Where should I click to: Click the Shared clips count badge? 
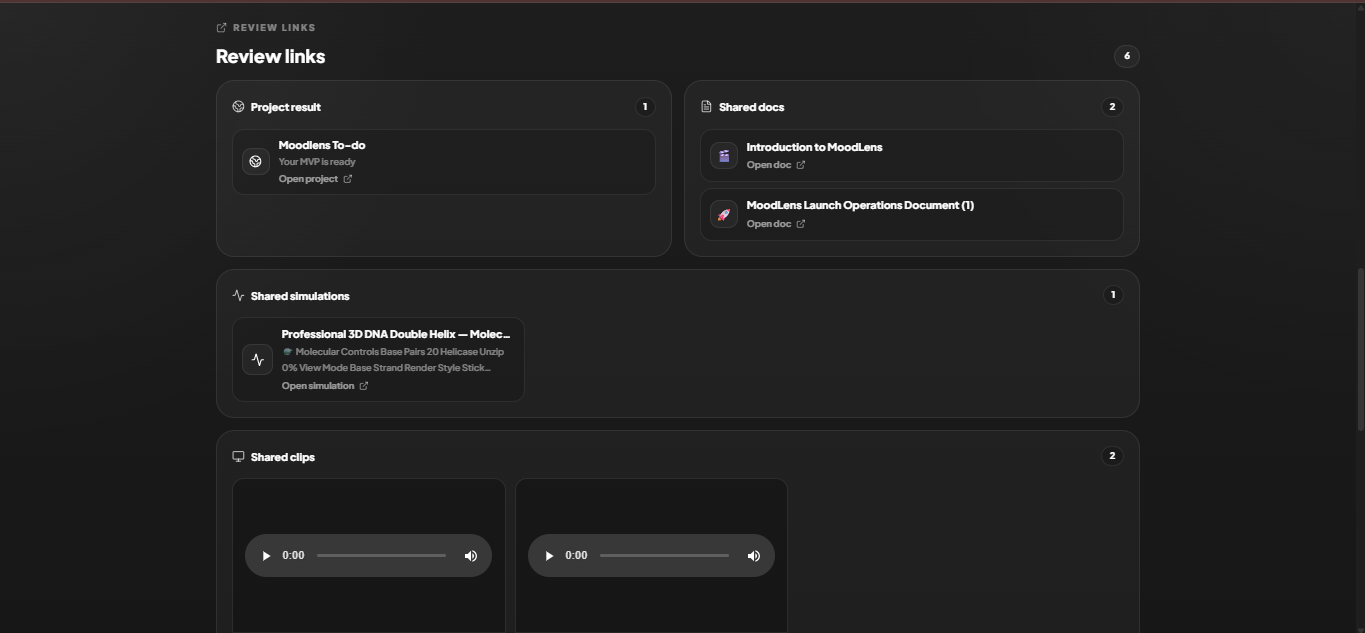pos(1112,456)
